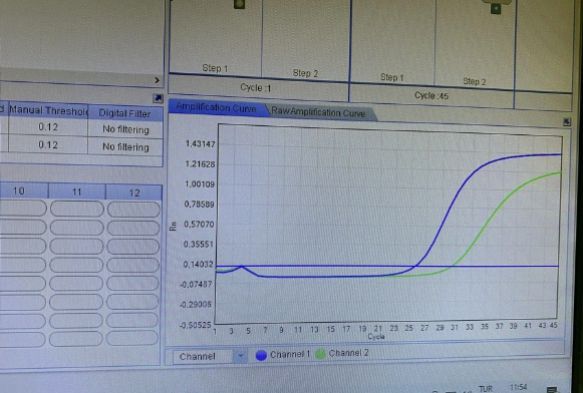
Task: Pop out the amplification chart panel icon
Action: (567, 122)
